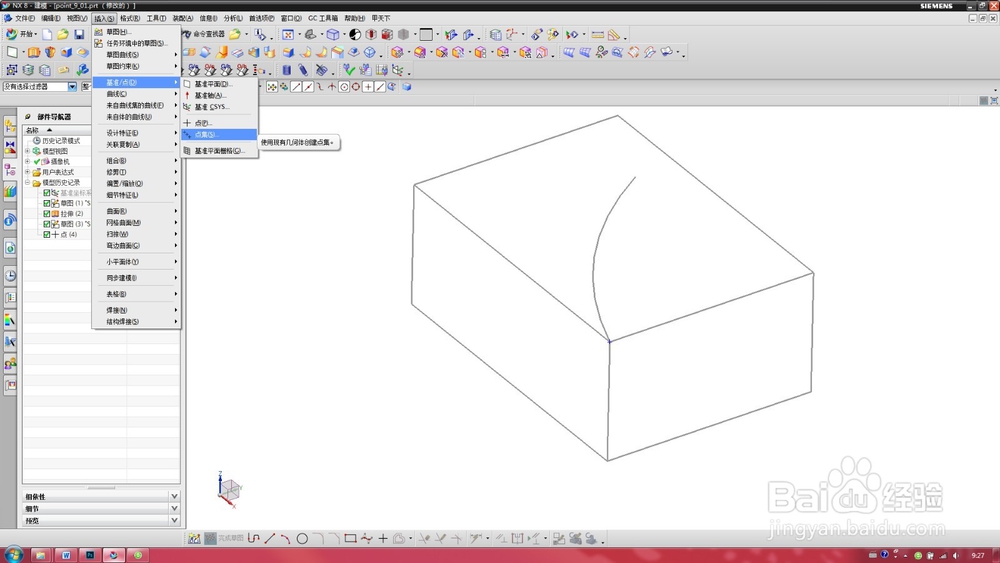Click the History clock sidebar icon
1000x563 pixels.
pos(10,276)
